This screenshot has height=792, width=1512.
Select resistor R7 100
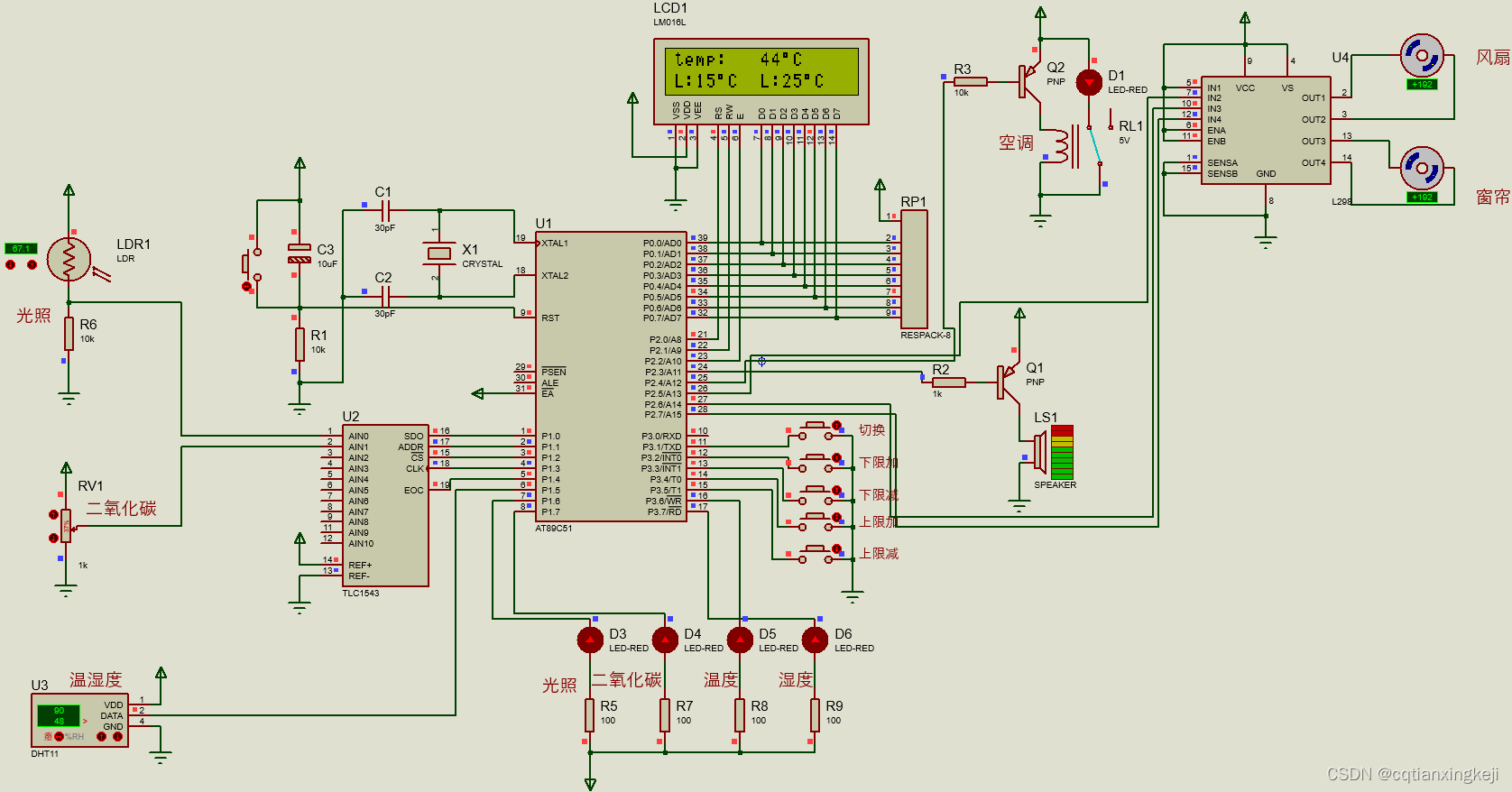(x=665, y=715)
